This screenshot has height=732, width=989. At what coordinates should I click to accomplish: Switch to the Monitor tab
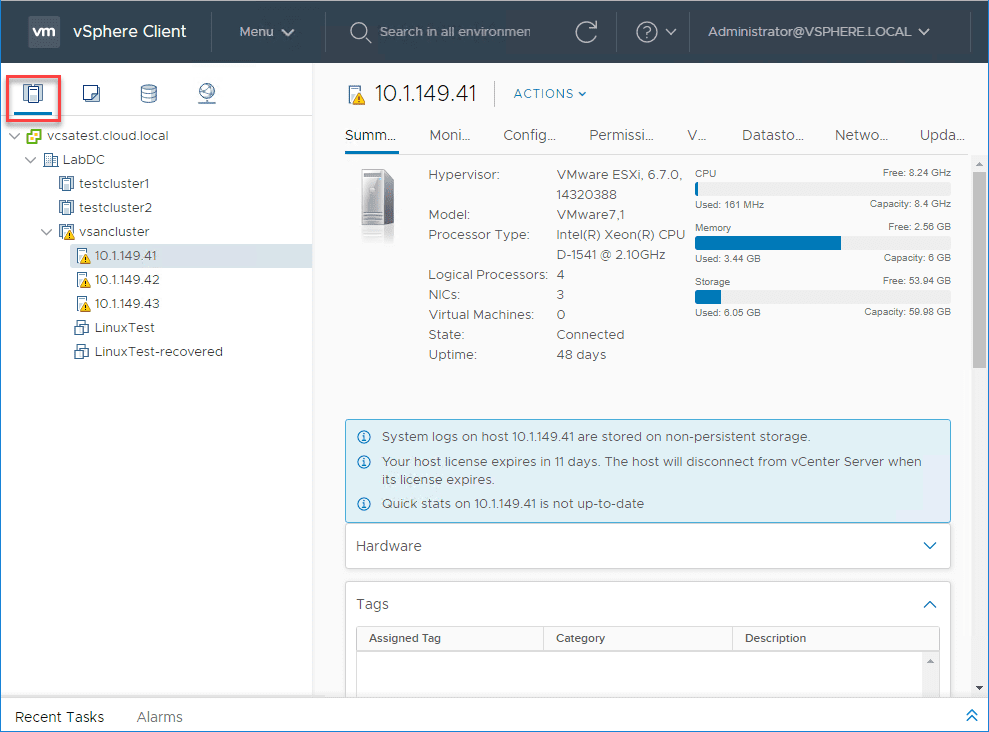(450, 136)
